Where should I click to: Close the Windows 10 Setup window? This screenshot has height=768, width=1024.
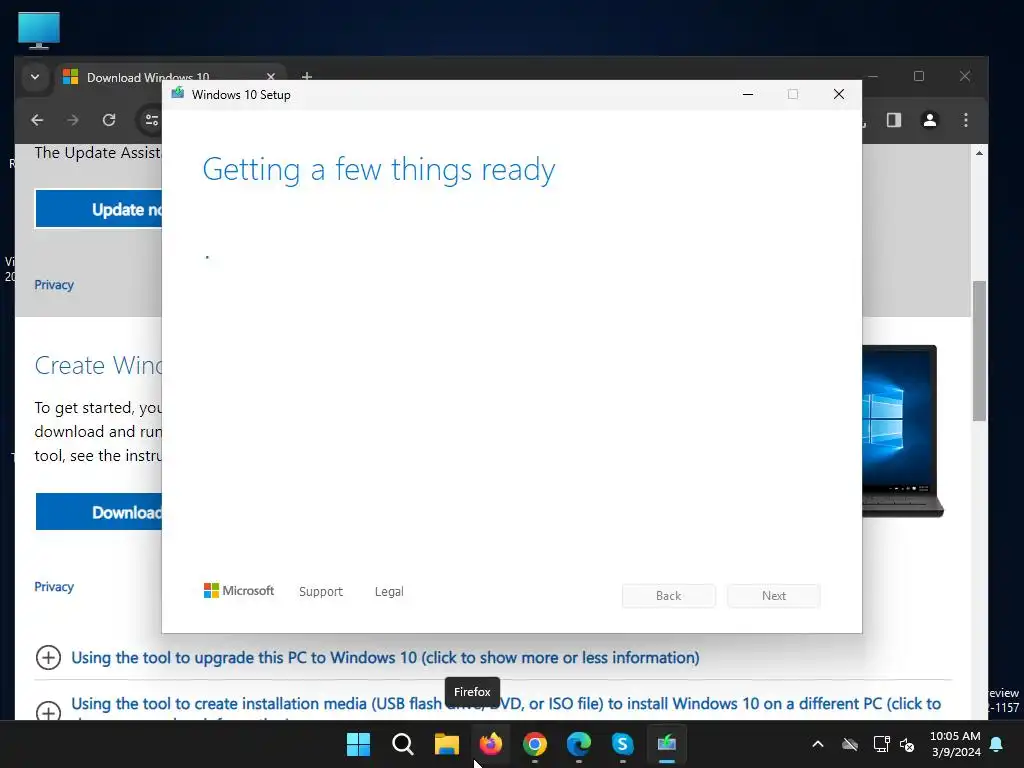click(839, 95)
